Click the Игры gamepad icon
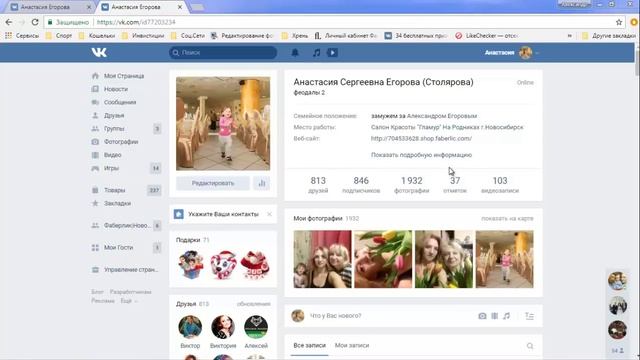This screenshot has width=640, height=360. [95, 168]
